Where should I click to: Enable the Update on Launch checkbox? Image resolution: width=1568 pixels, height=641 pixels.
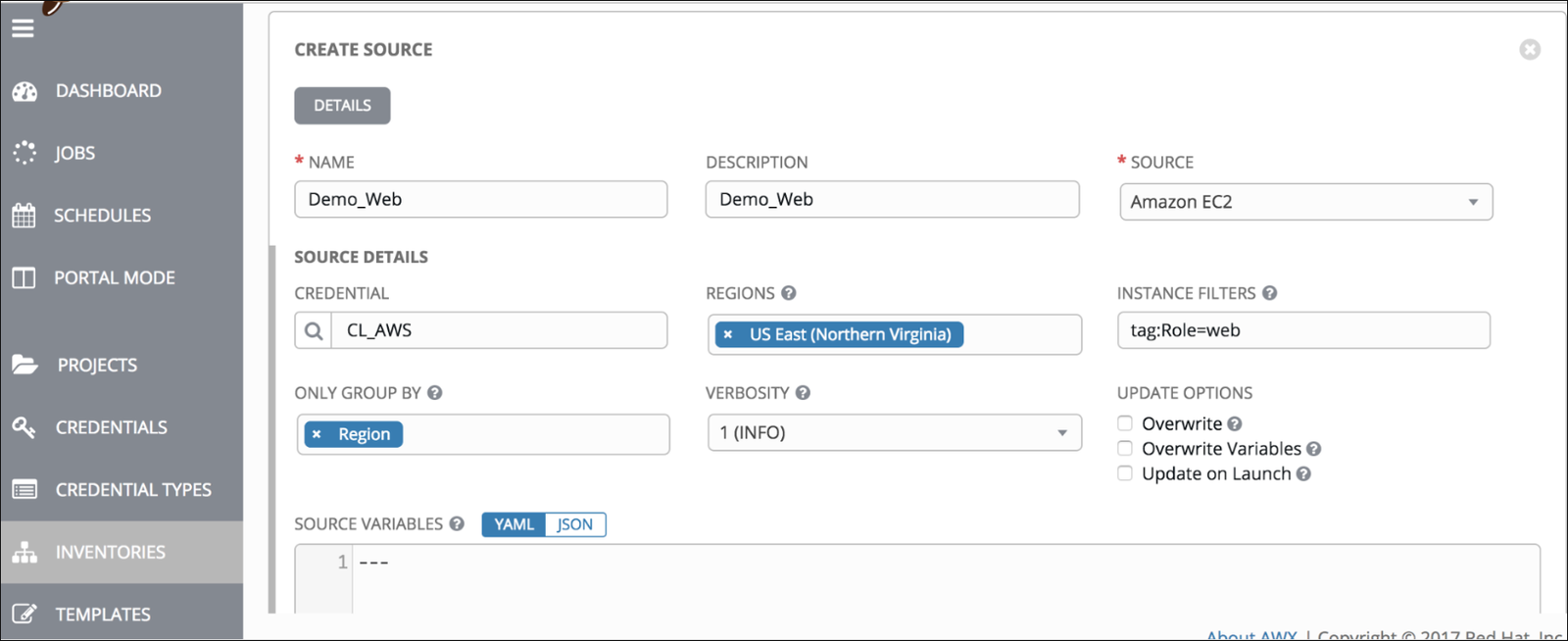1125,473
